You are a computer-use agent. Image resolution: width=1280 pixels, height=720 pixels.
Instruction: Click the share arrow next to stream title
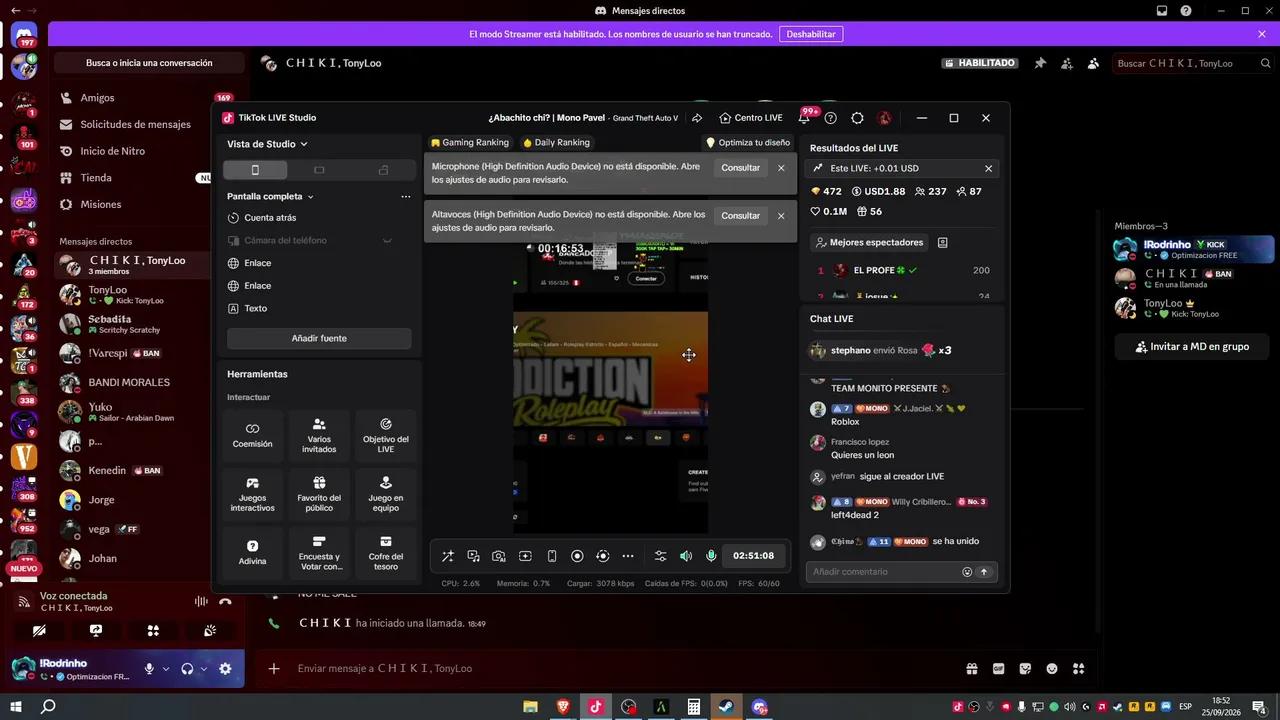(x=697, y=118)
